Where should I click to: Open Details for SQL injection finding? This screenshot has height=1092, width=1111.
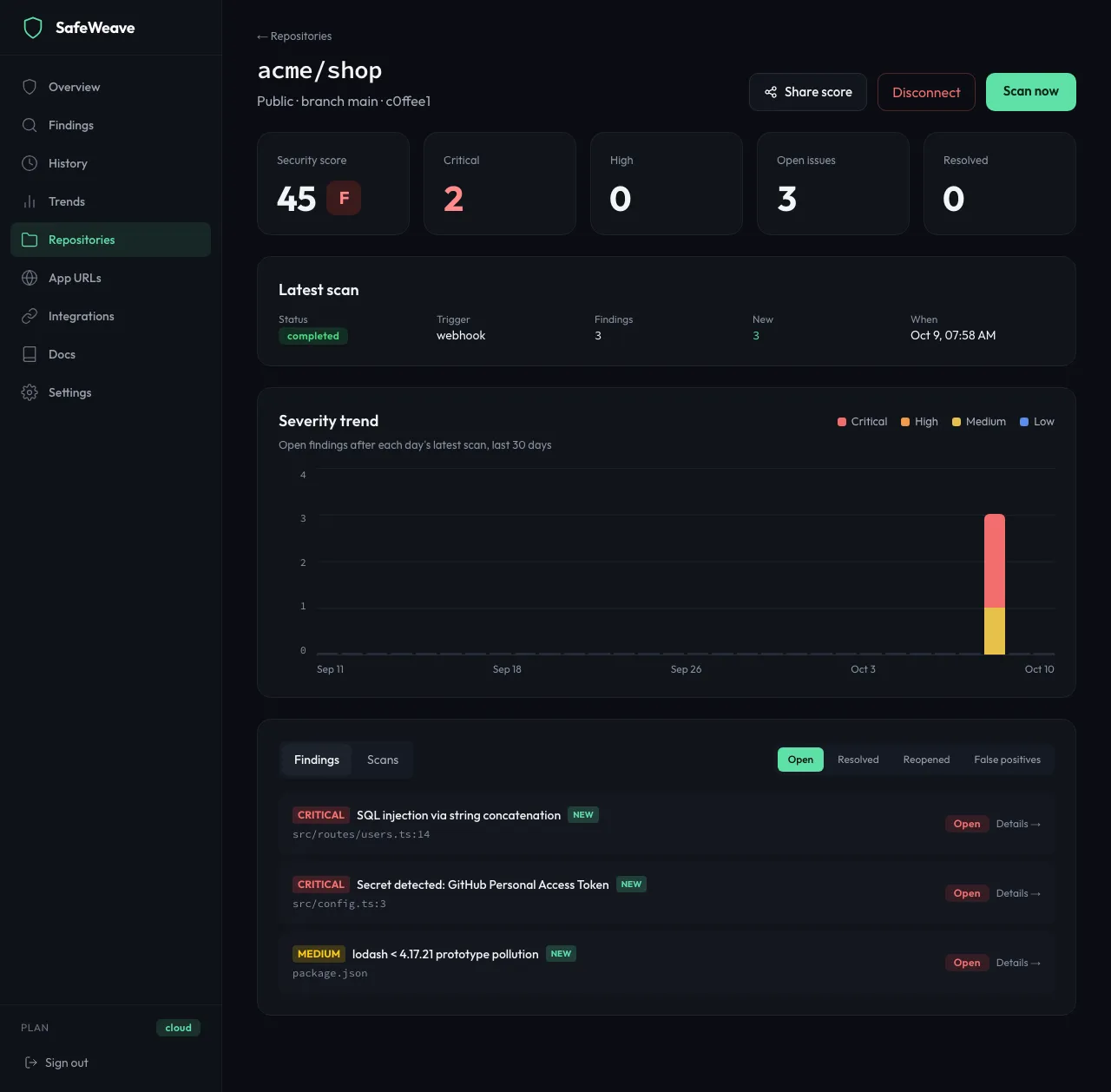pos(1018,824)
